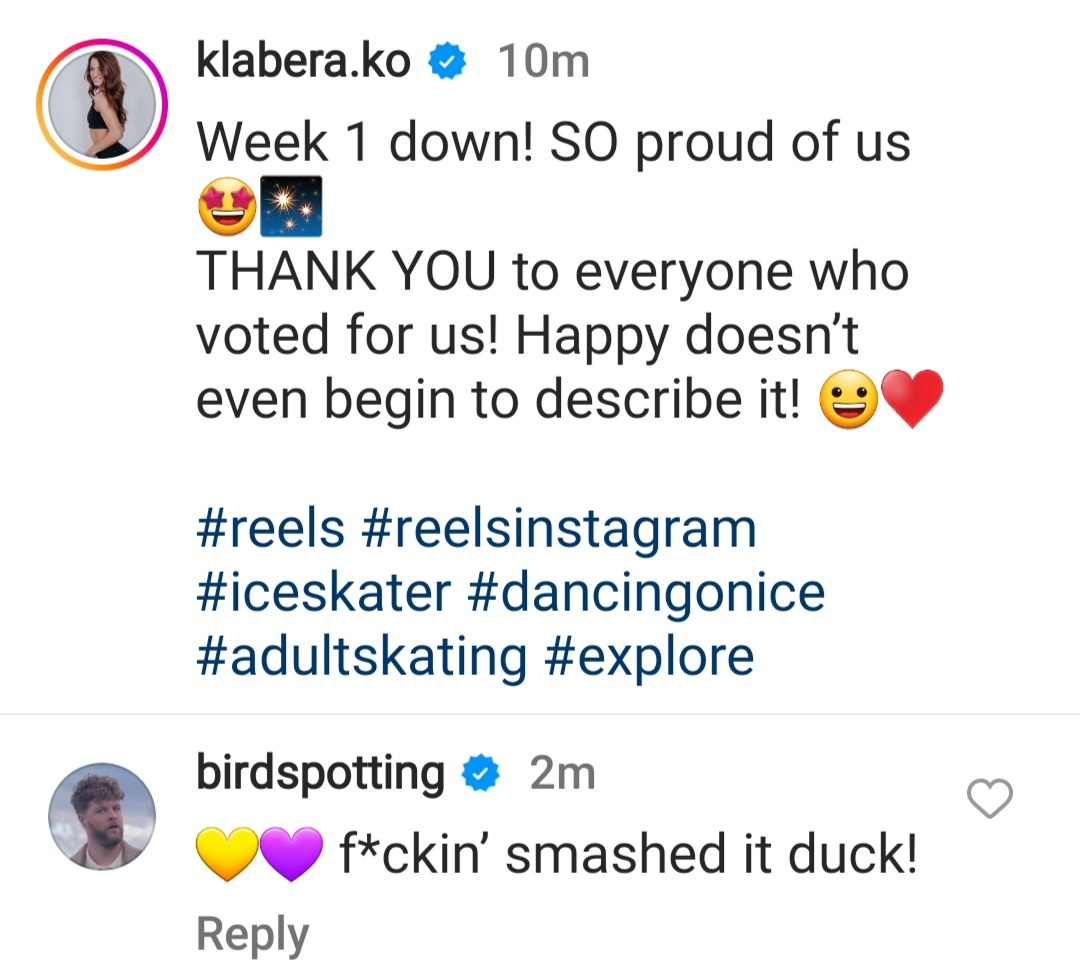Like the birdspotting comment with the heart

pyautogui.click(x=991, y=799)
